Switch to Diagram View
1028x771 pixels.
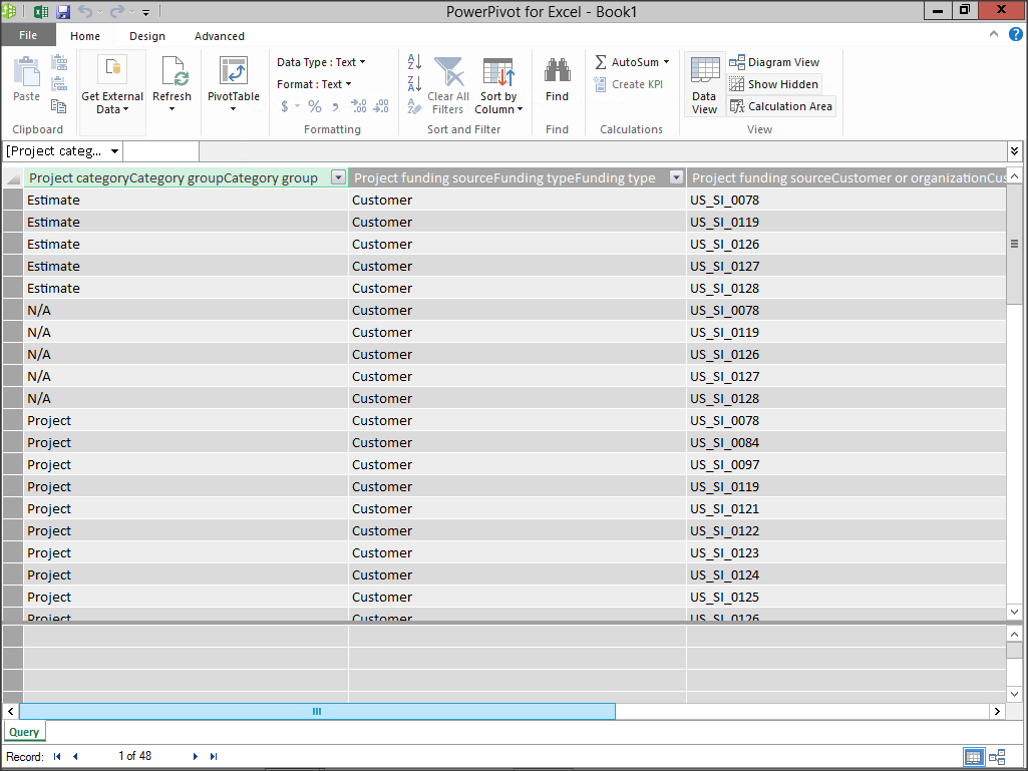click(x=774, y=62)
